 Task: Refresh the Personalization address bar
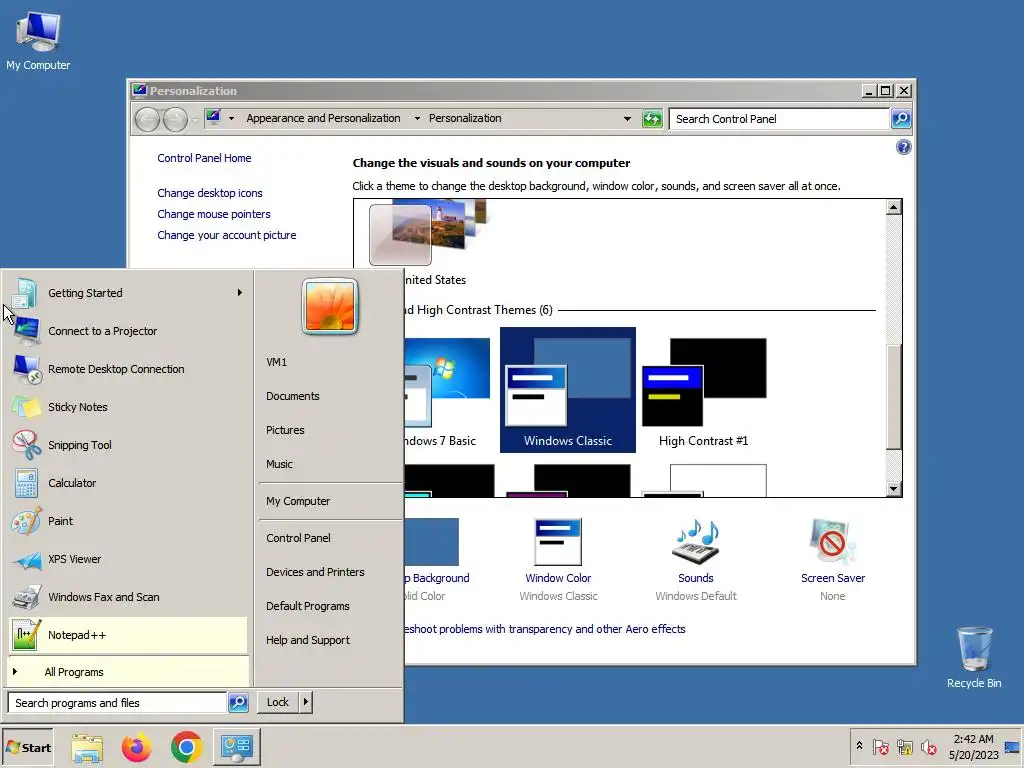coord(652,119)
